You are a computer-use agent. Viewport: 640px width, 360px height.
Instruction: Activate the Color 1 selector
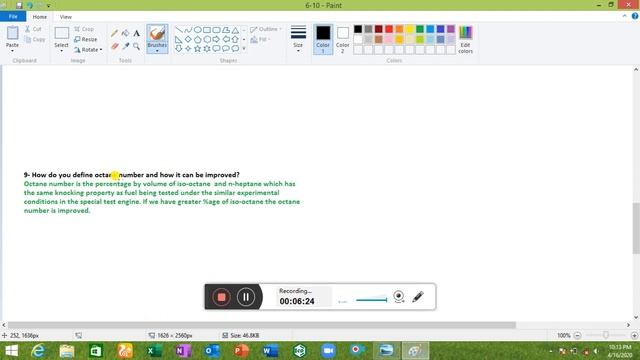pyautogui.click(x=323, y=39)
